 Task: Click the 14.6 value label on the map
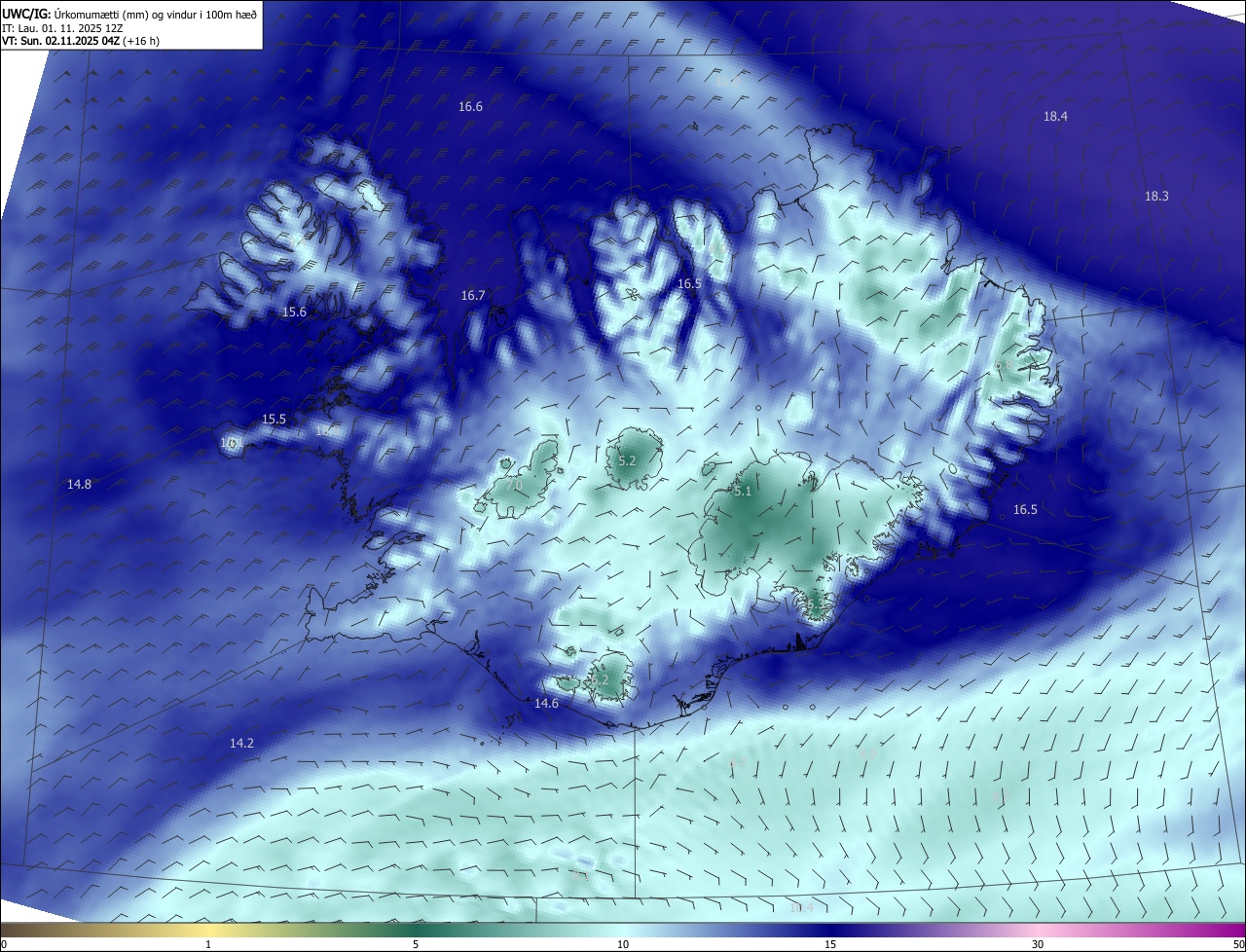tap(546, 703)
